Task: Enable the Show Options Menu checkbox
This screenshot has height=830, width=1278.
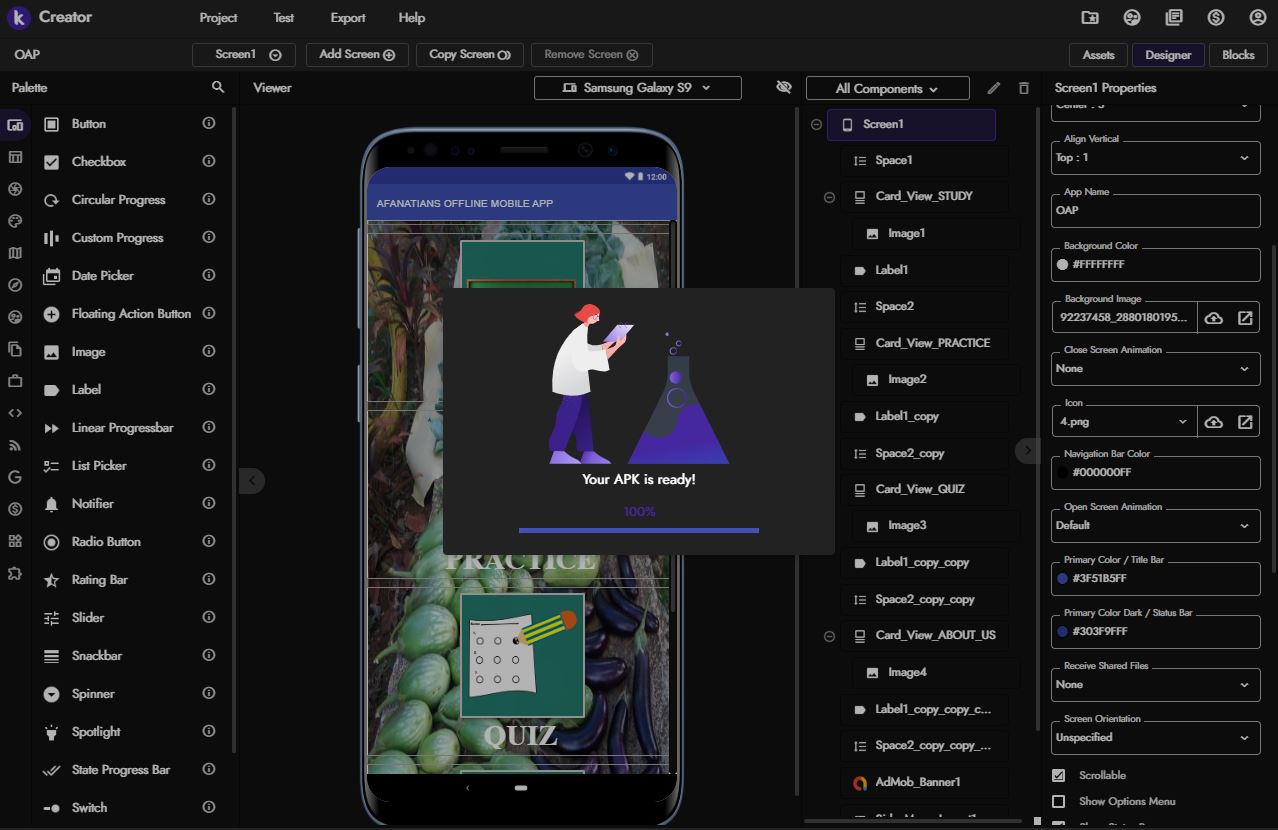Action: [1059, 801]
